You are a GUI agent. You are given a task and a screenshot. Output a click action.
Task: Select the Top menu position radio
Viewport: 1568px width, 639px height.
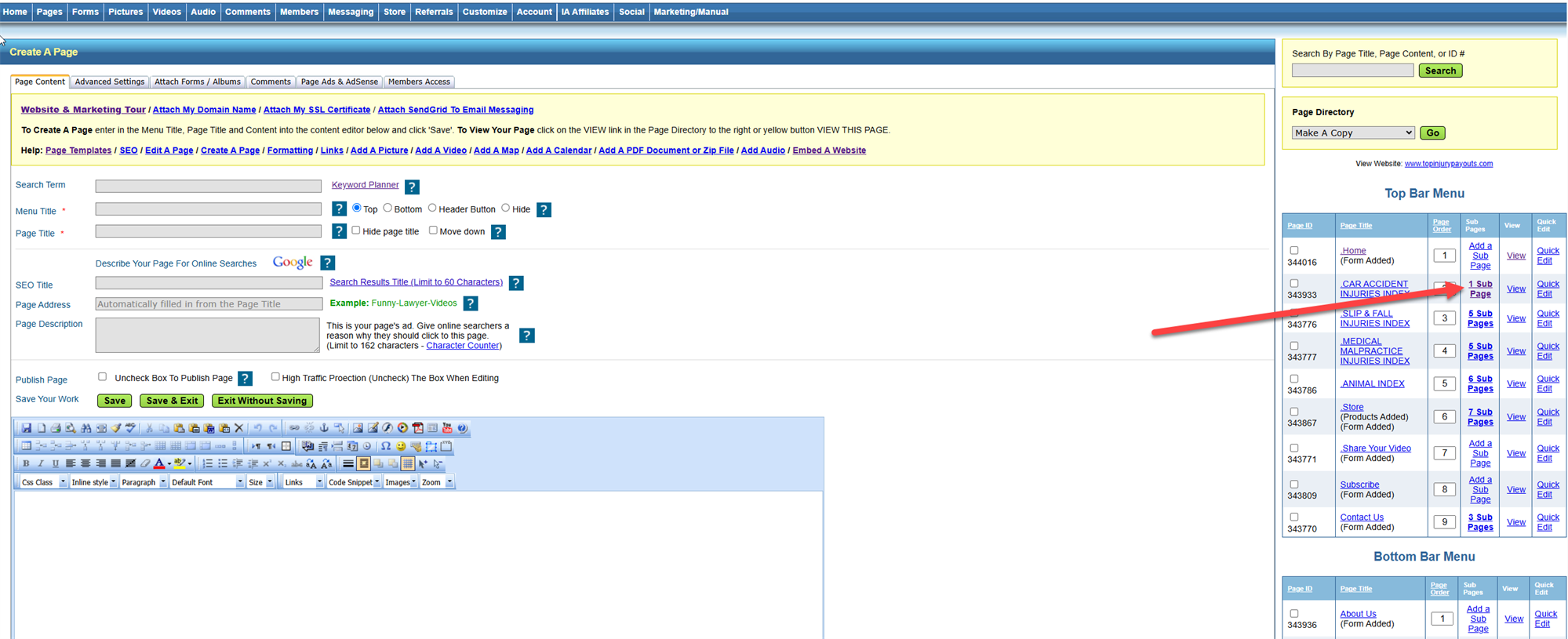pos(357,208)
